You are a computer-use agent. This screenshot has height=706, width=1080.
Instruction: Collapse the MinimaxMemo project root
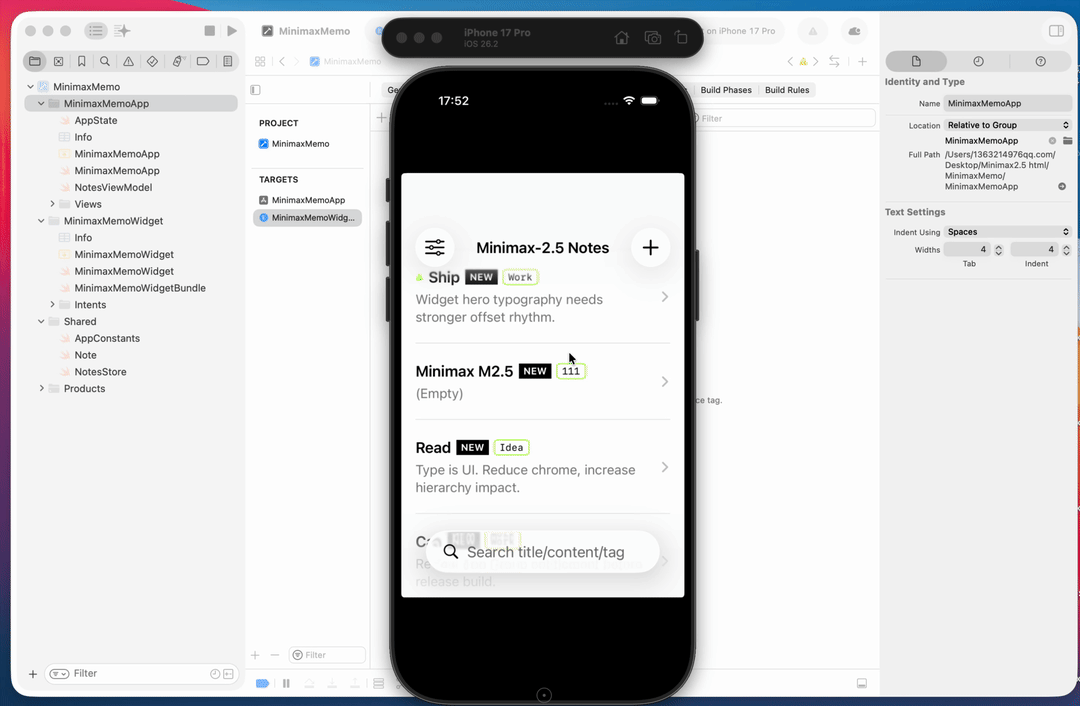pyautogui.click(x=30, y=87)
